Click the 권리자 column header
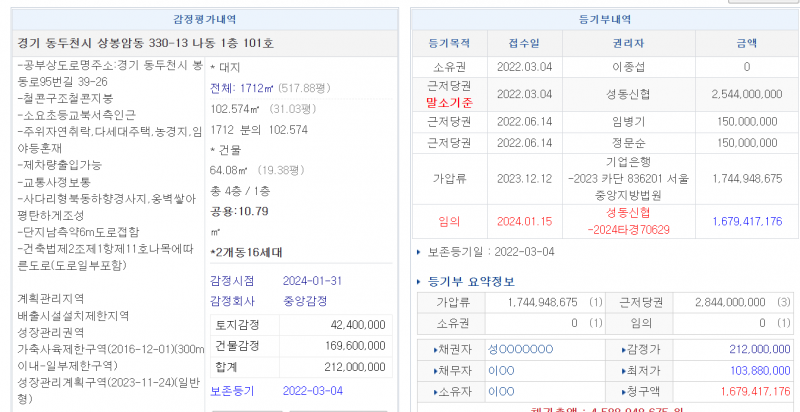Screen dimensions: 800x412 click(629, 43)
